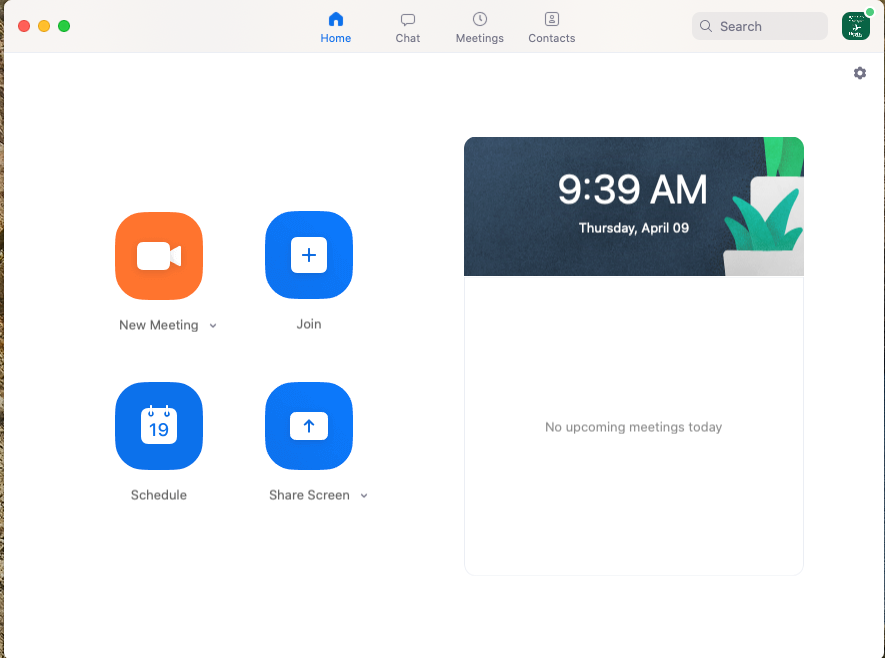This screenshot has width=885, height=658.
Task: Start a New Meeting with the orange camera icon
Action: click(159, 256)
